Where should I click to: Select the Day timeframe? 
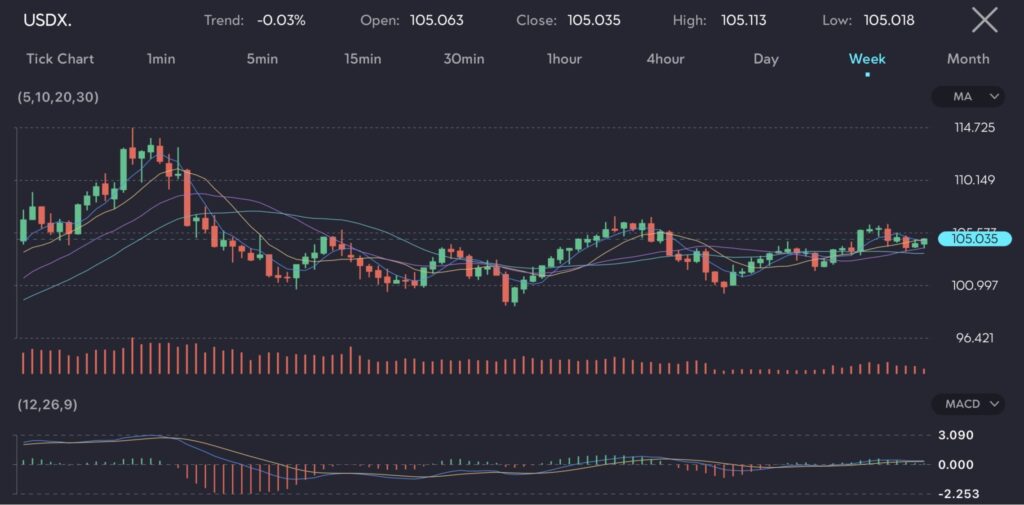click(x=766, y=59)
